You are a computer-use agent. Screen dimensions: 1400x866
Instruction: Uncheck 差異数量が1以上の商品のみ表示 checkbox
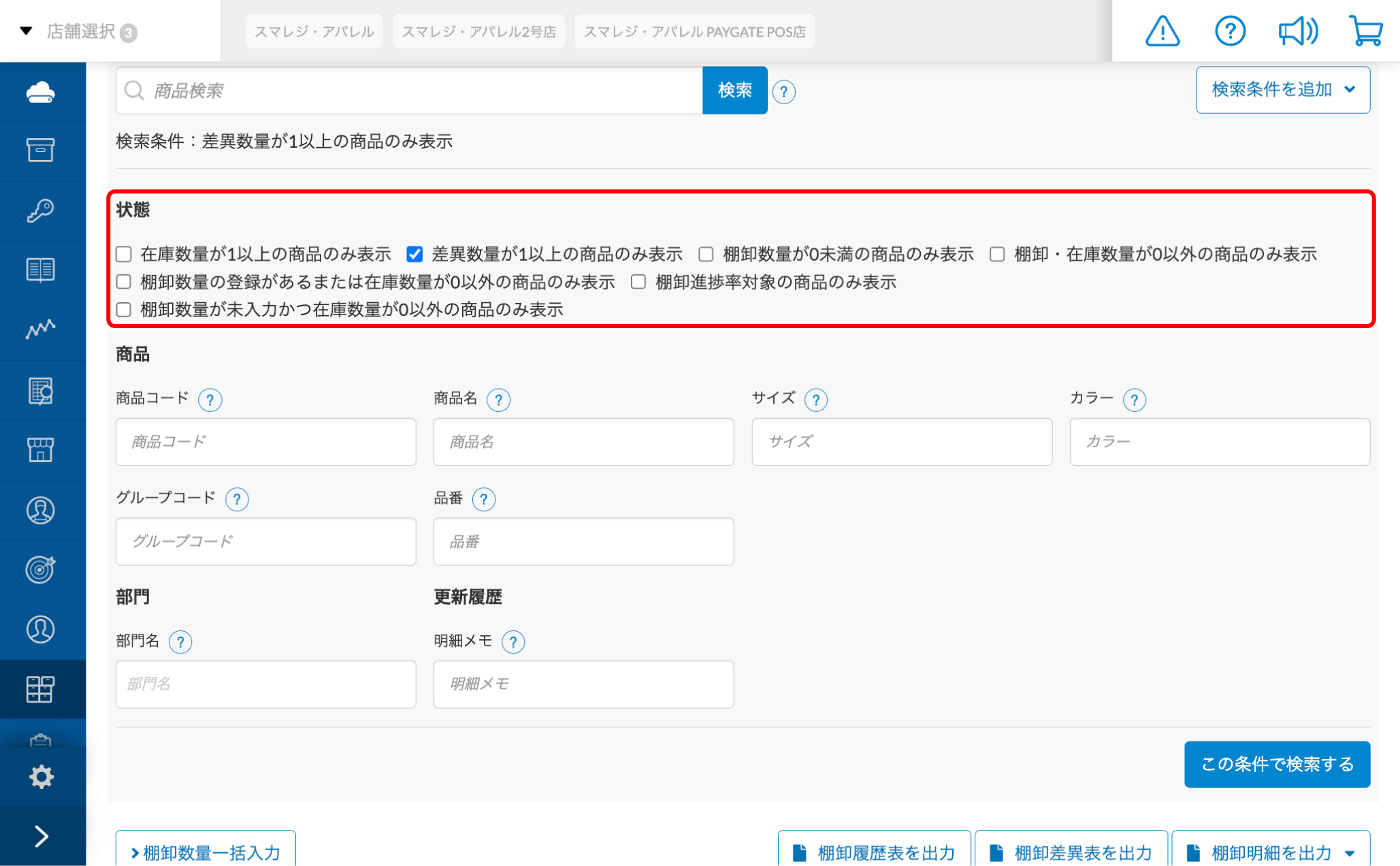pyautogui.click(x=414, y=255)
